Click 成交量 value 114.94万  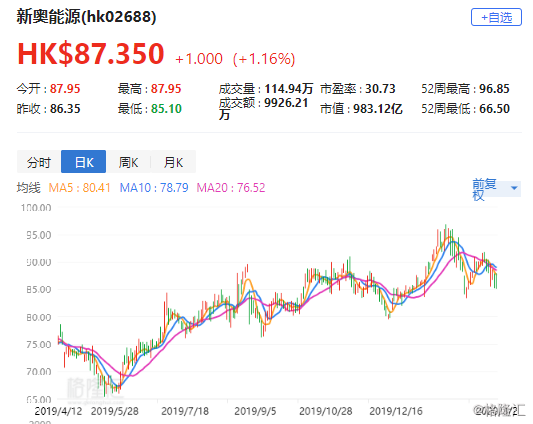[289, 89]
